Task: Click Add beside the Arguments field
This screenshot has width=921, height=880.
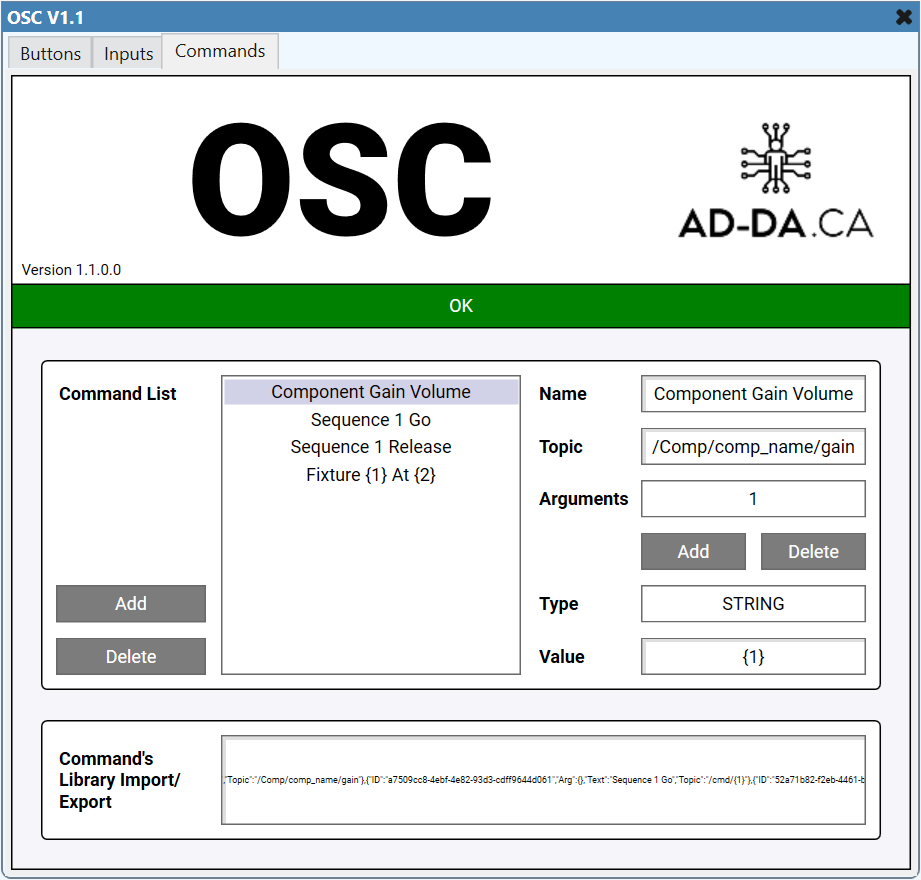Action: [x=693, y=551]
